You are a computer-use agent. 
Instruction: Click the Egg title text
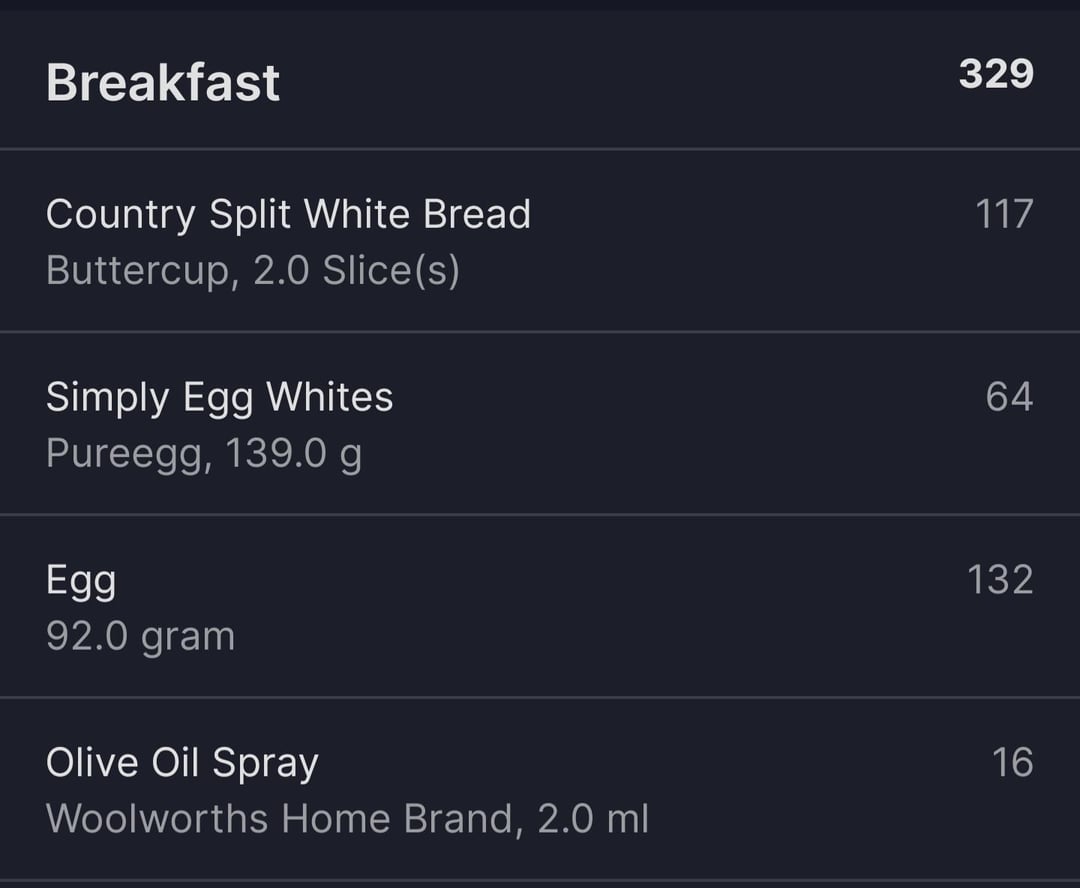click(81, 582)
